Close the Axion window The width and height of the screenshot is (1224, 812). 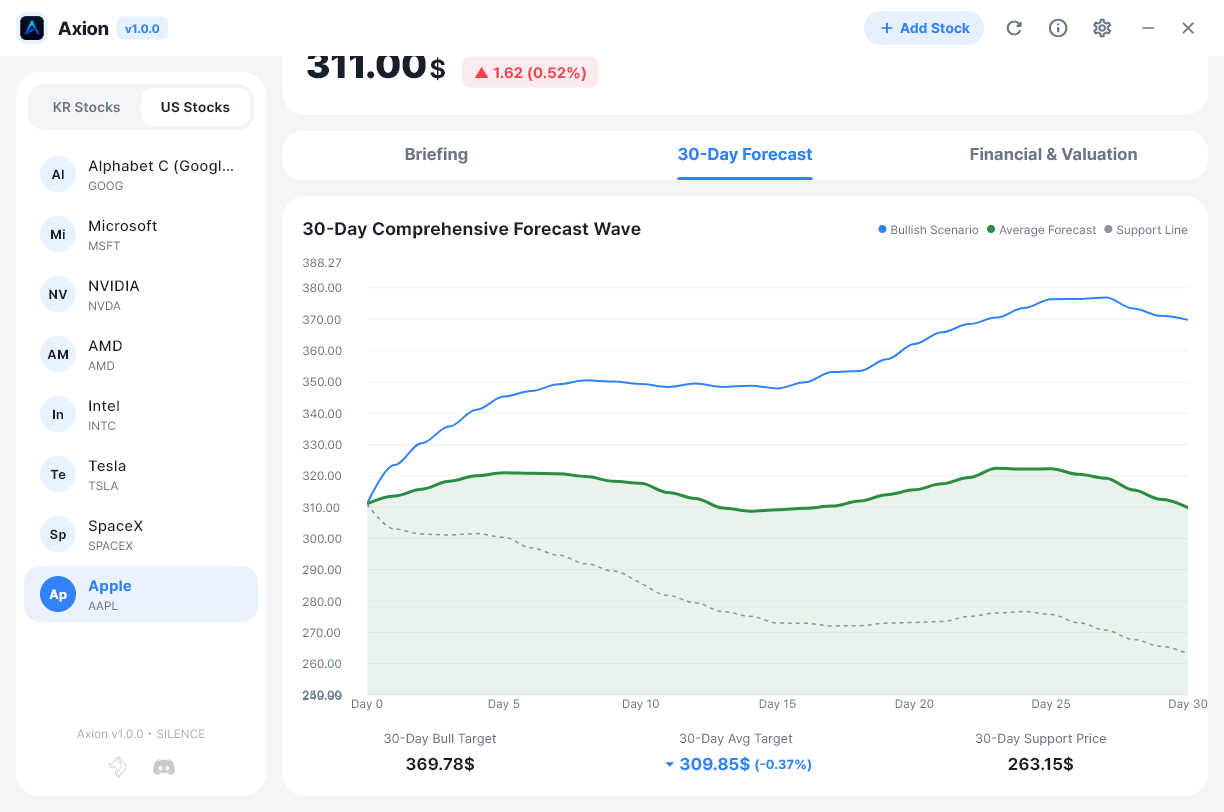click(1188, 28)
